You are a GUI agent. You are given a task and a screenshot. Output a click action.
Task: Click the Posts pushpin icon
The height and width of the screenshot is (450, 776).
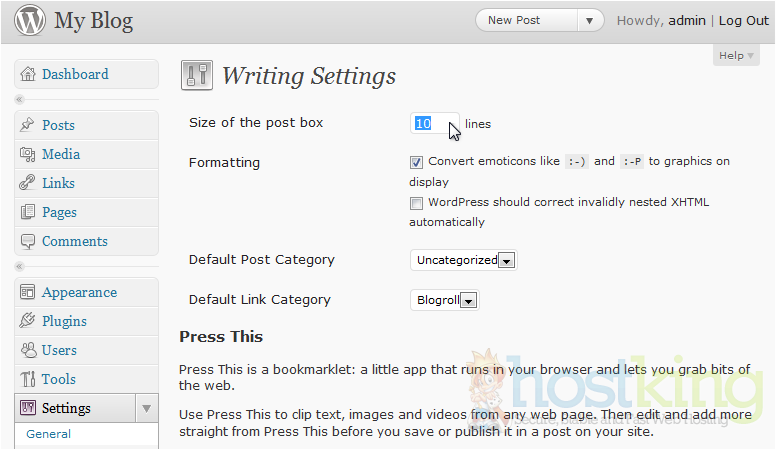click(x=28, y=125)
